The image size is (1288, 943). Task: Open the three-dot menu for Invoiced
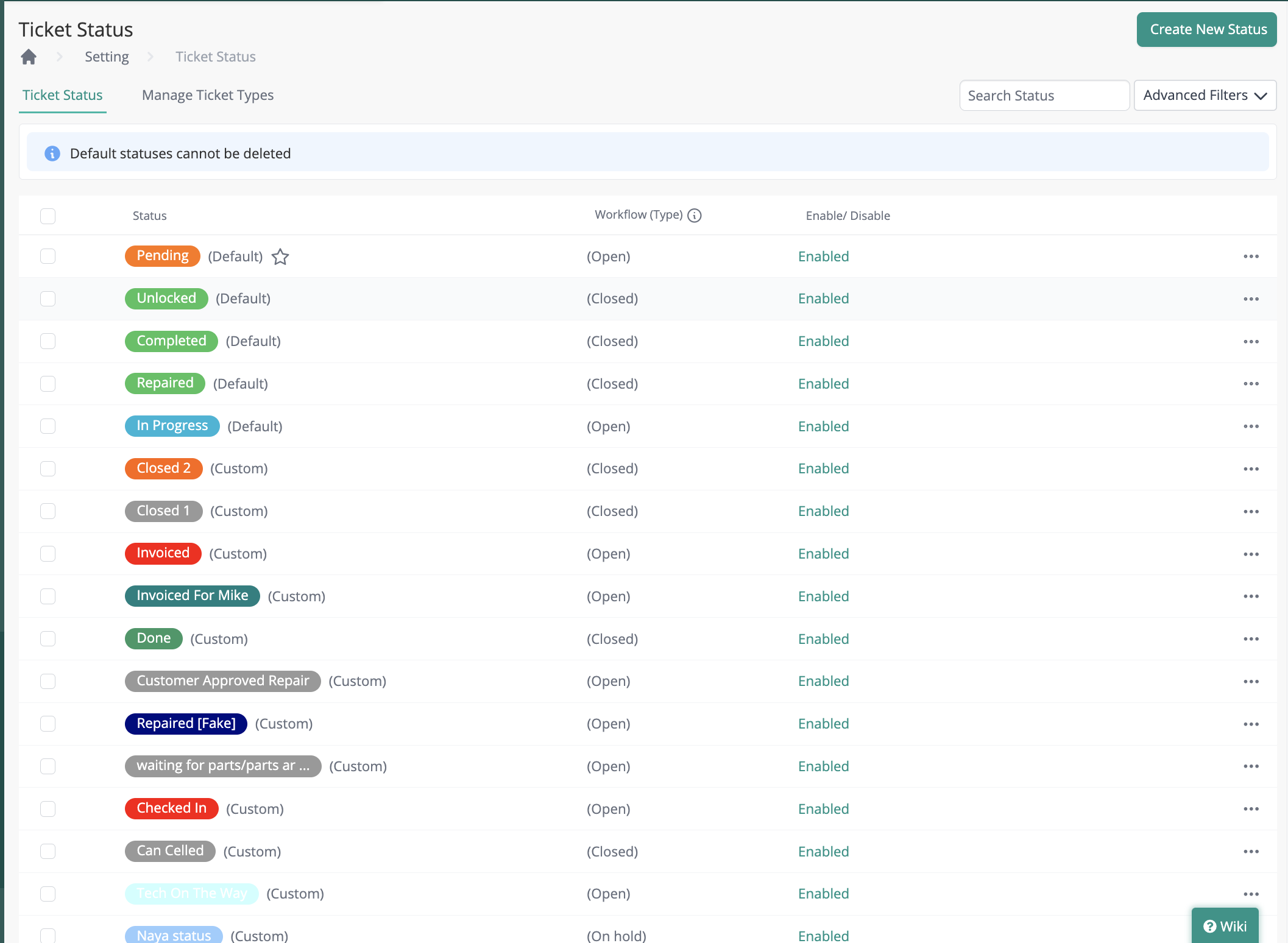1251,554
